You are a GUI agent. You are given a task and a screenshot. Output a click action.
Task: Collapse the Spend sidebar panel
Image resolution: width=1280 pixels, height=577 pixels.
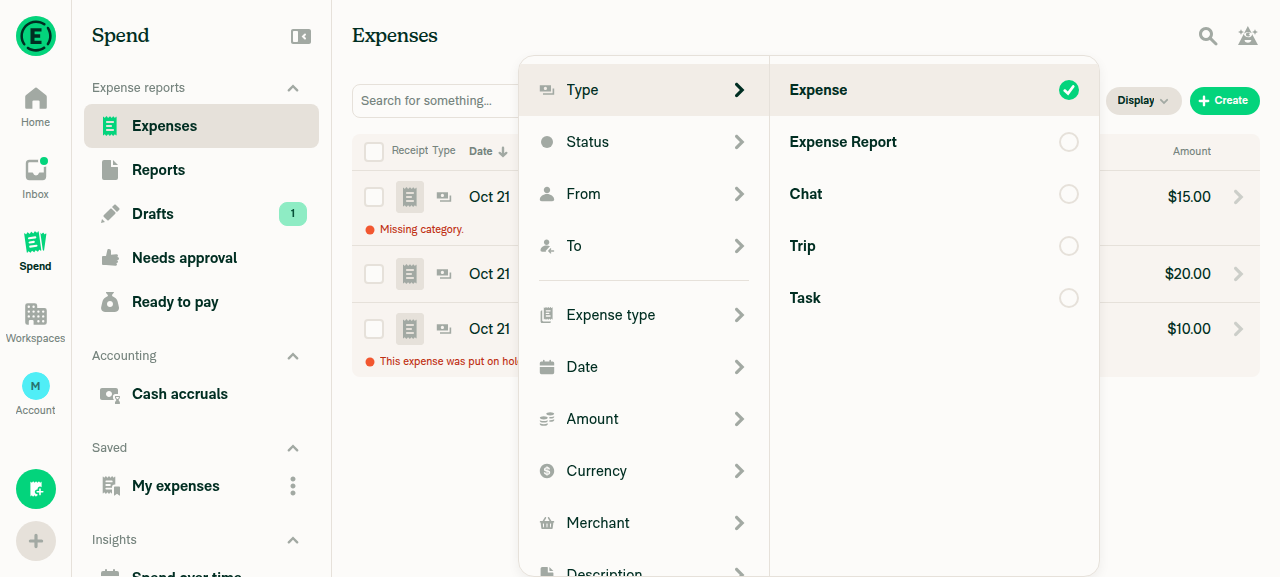tap(300, 36)
